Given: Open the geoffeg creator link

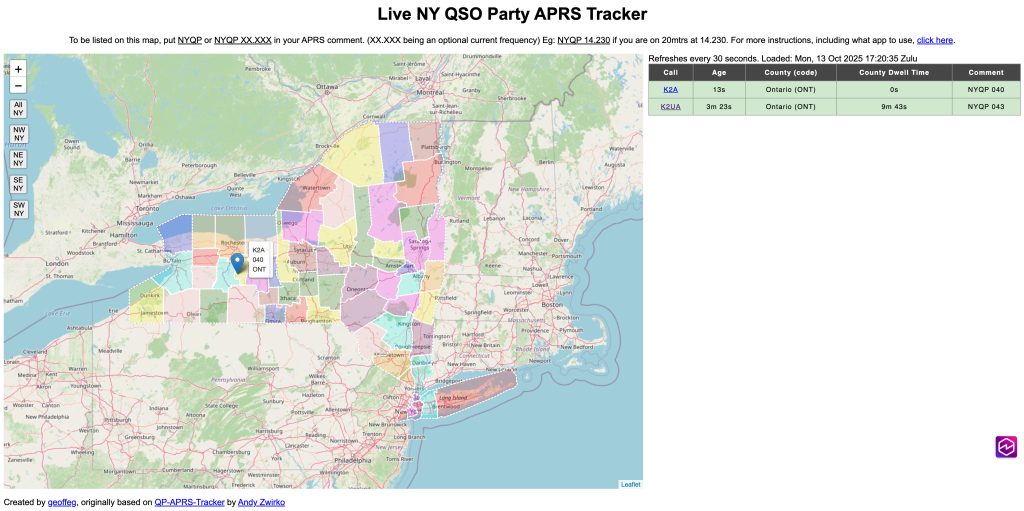Looking at the screenshot, I should point(62,502).
